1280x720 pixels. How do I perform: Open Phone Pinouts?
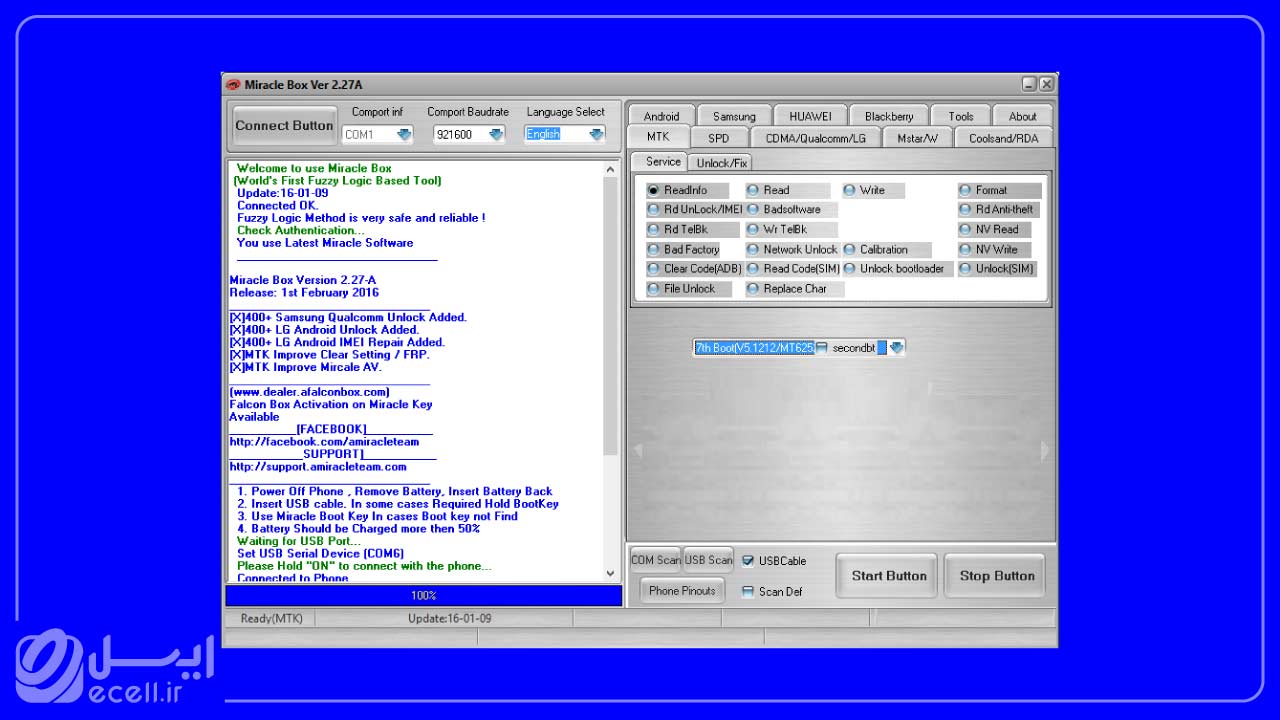[682, 591]
